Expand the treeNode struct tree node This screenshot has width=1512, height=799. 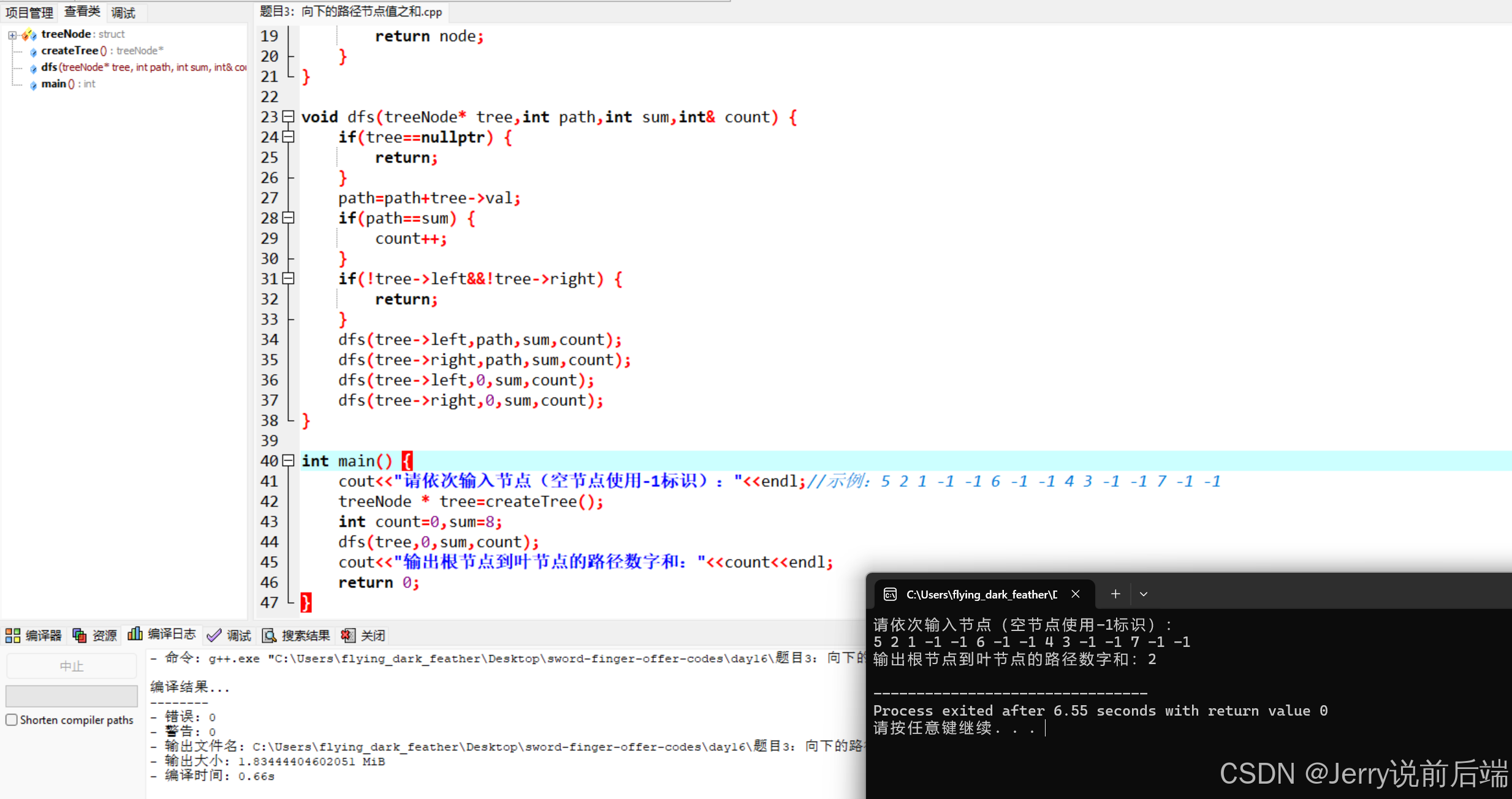click(12, 35)
